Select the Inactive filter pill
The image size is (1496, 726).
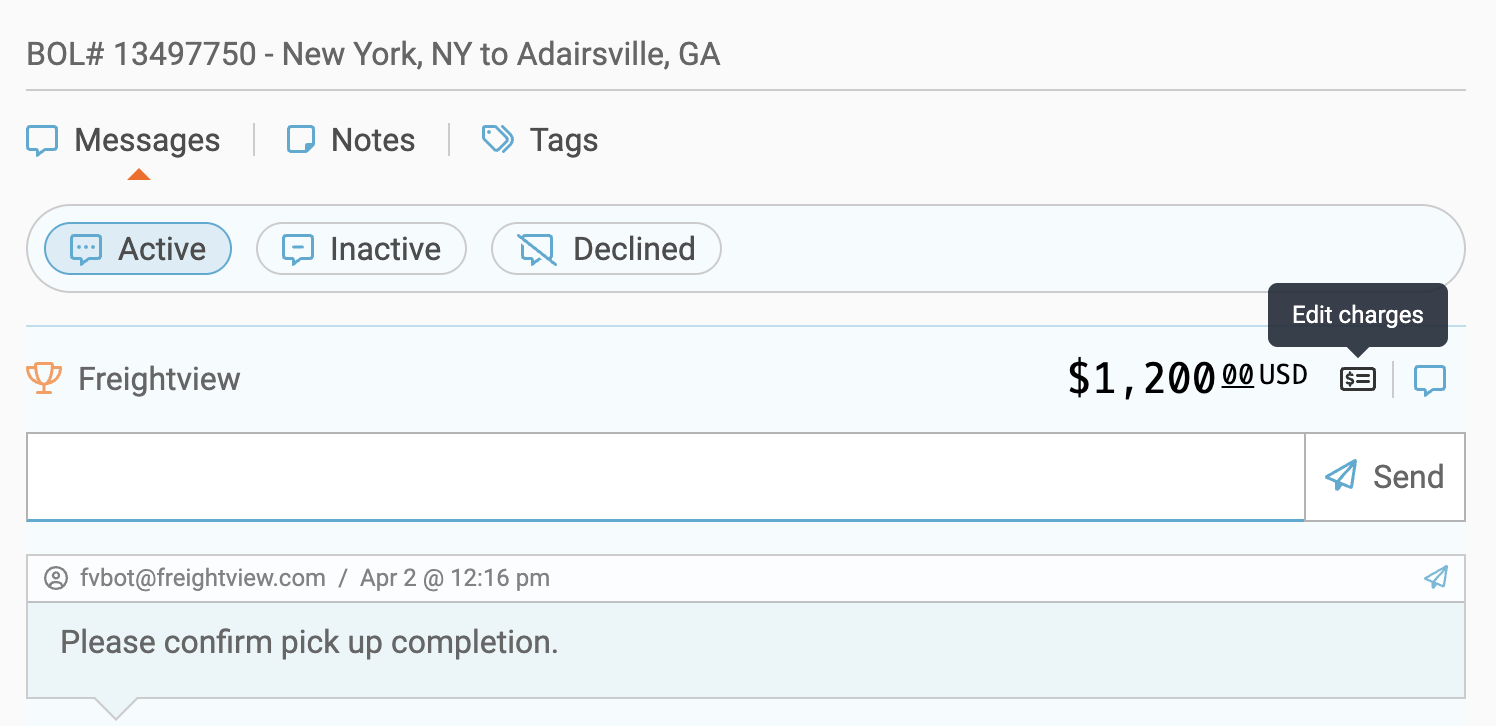pyautogui.click(x=361, y=249)
